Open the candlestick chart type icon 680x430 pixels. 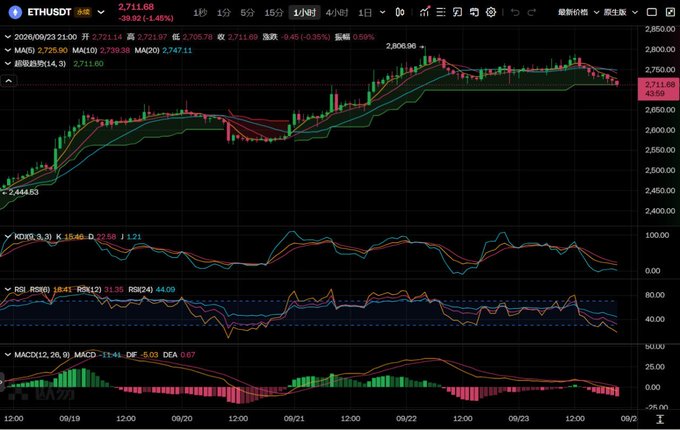coord(400,12)
